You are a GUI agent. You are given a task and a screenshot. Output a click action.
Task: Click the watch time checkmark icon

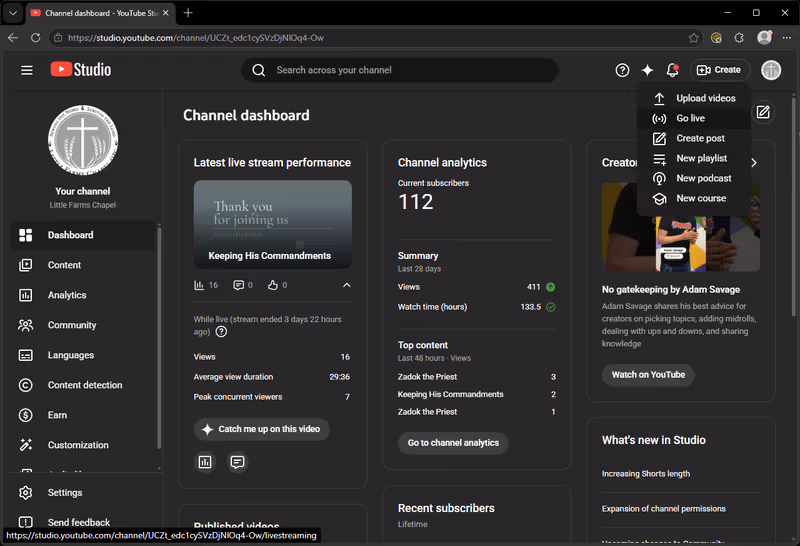click(551, 307)
